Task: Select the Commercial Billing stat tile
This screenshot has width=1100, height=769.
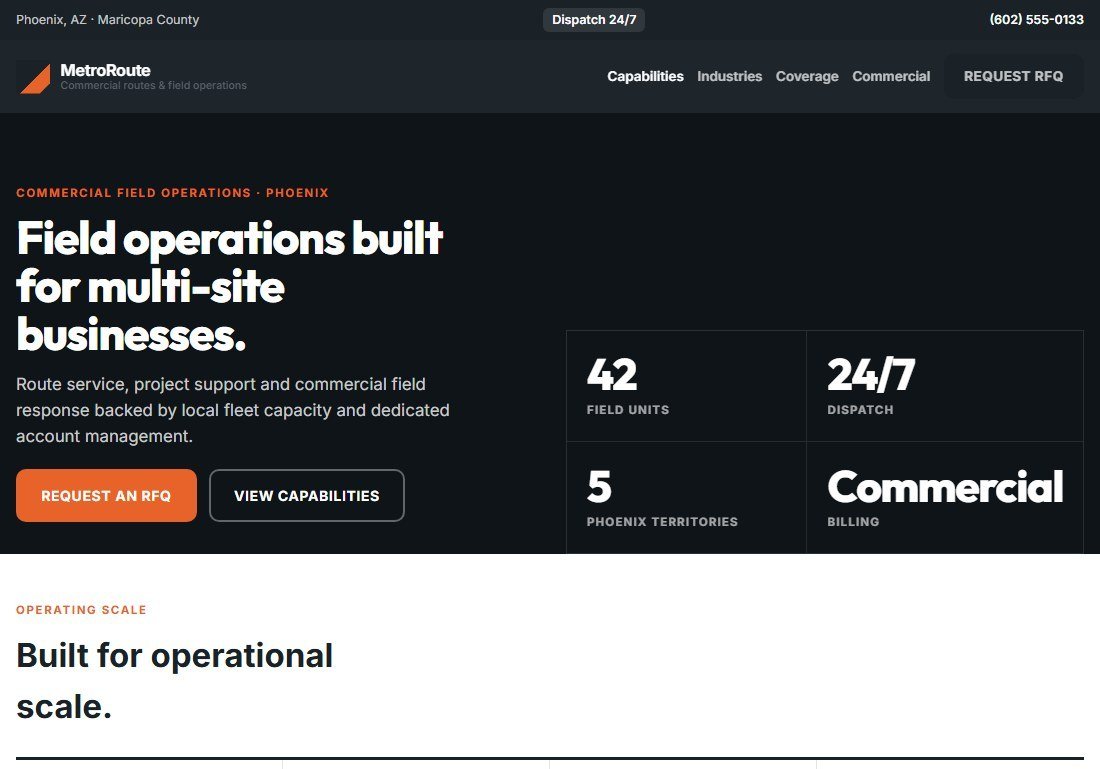Action: [x=945, y=497]
